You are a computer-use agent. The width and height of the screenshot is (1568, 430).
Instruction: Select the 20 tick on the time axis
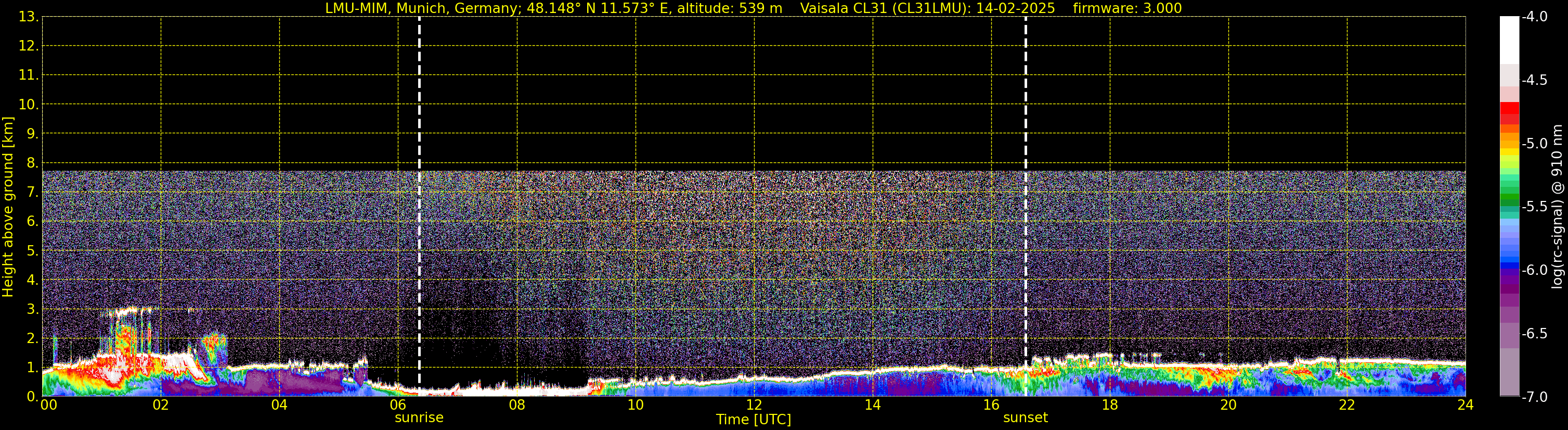coord(1228,406)
